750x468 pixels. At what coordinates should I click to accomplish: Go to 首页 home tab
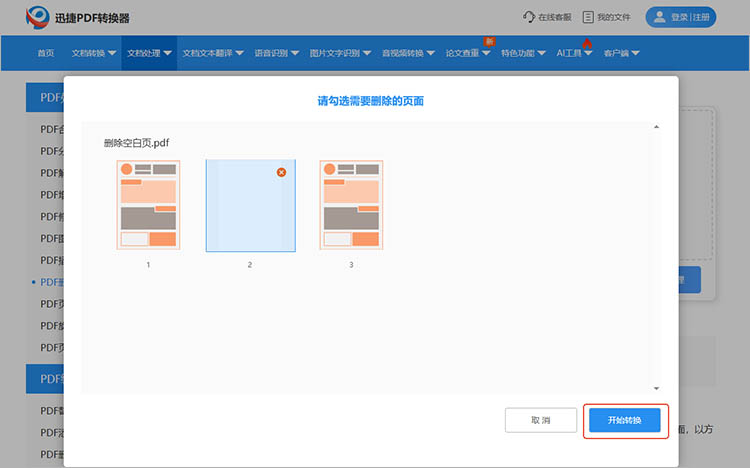pos(46,53)
